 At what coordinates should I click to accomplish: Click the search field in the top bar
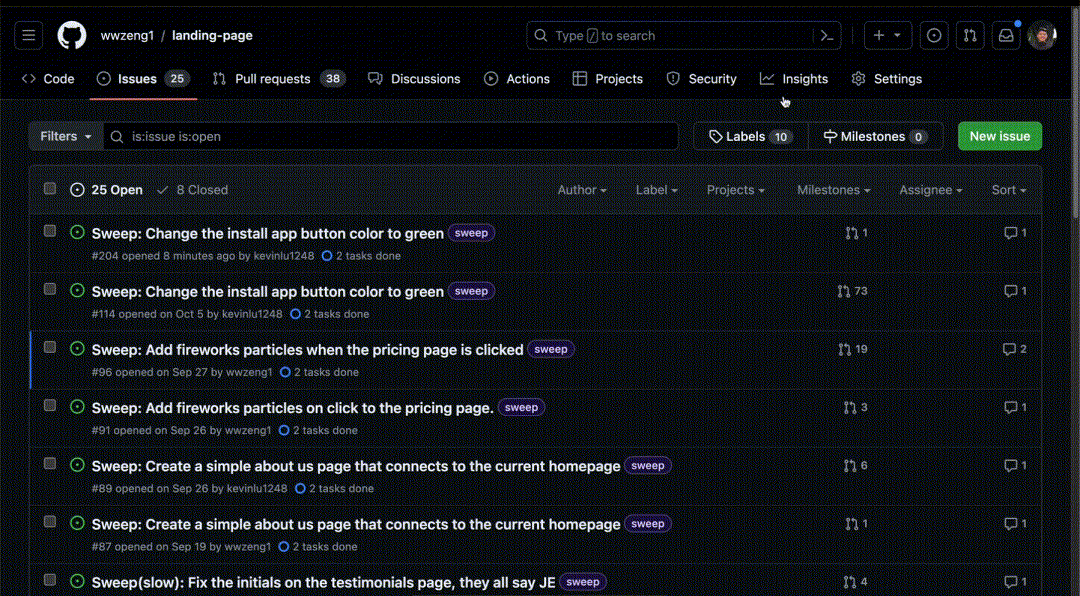click(x=685, y=35)
